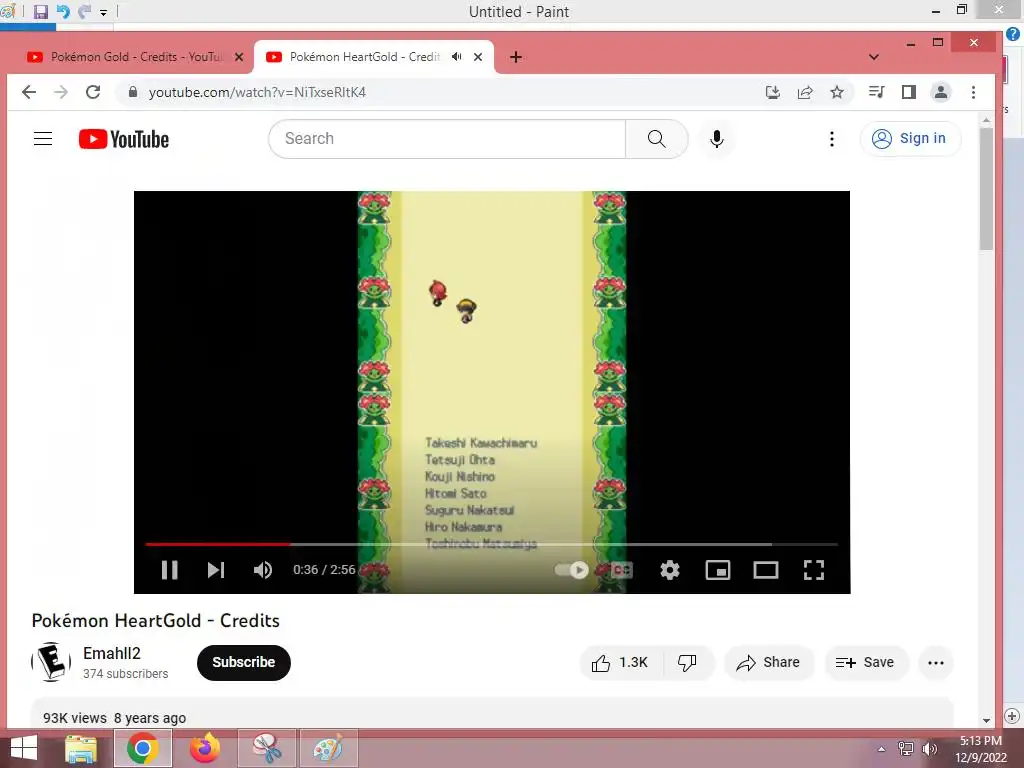The height and width of the screenshot is (768, 1024).
Task: Open the Chrome three-dot menu
Action: (x=973, y=92)
